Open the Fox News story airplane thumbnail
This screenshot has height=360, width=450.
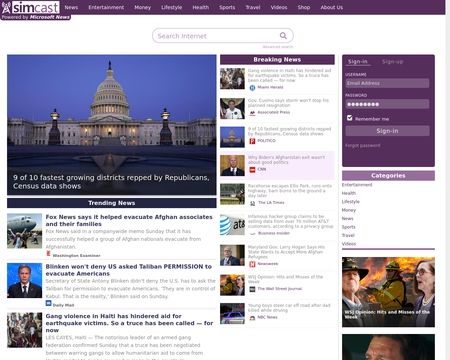(x=25, y=231)
